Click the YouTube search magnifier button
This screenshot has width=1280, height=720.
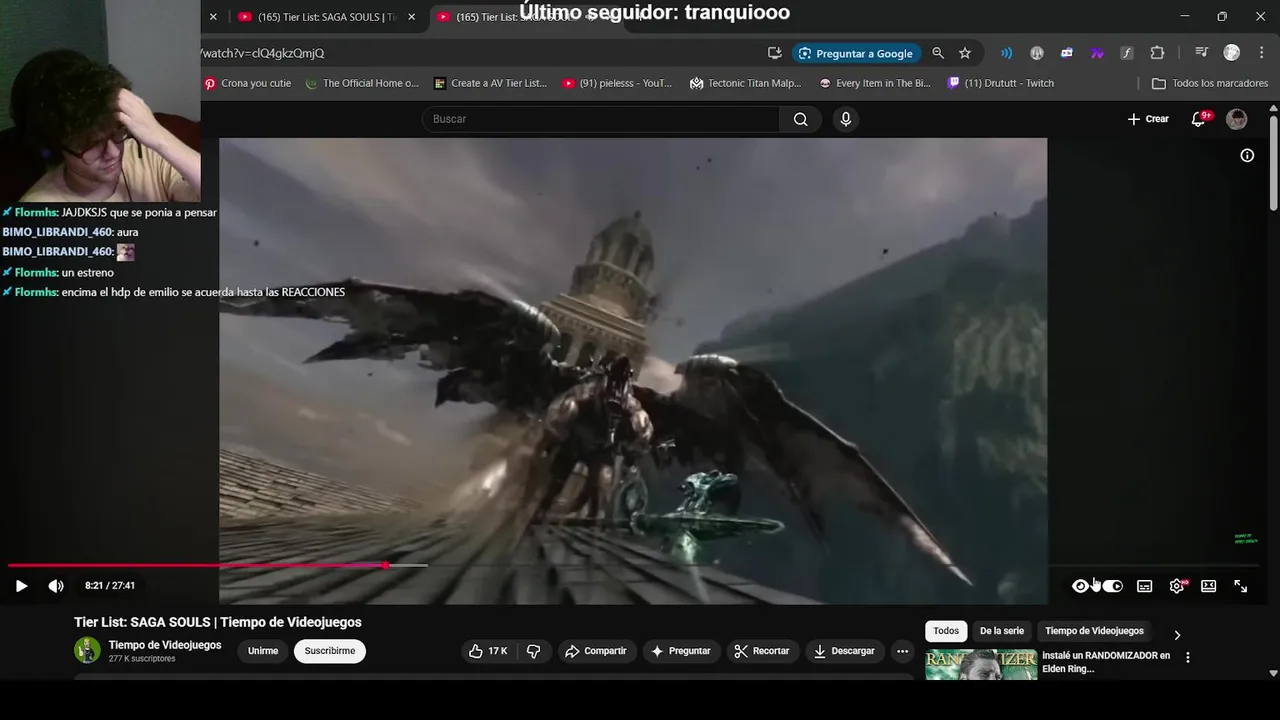(801, 119)
